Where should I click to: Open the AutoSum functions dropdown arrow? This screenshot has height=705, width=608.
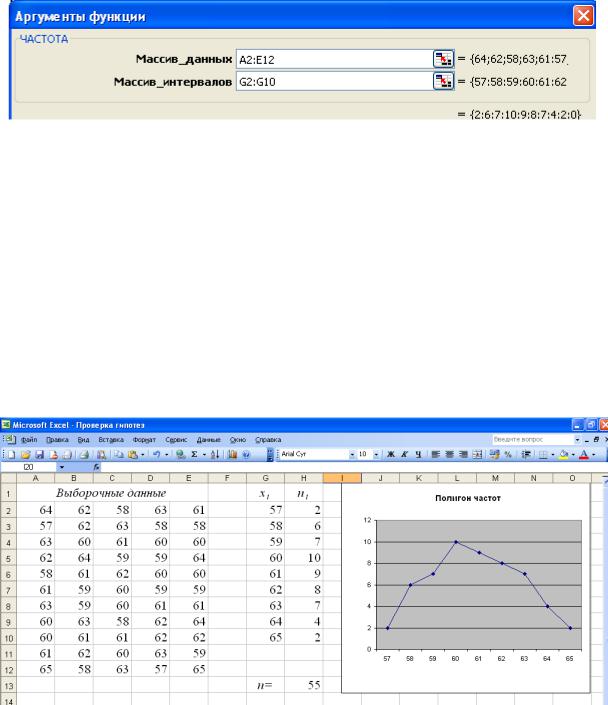(x=204, y=455)
